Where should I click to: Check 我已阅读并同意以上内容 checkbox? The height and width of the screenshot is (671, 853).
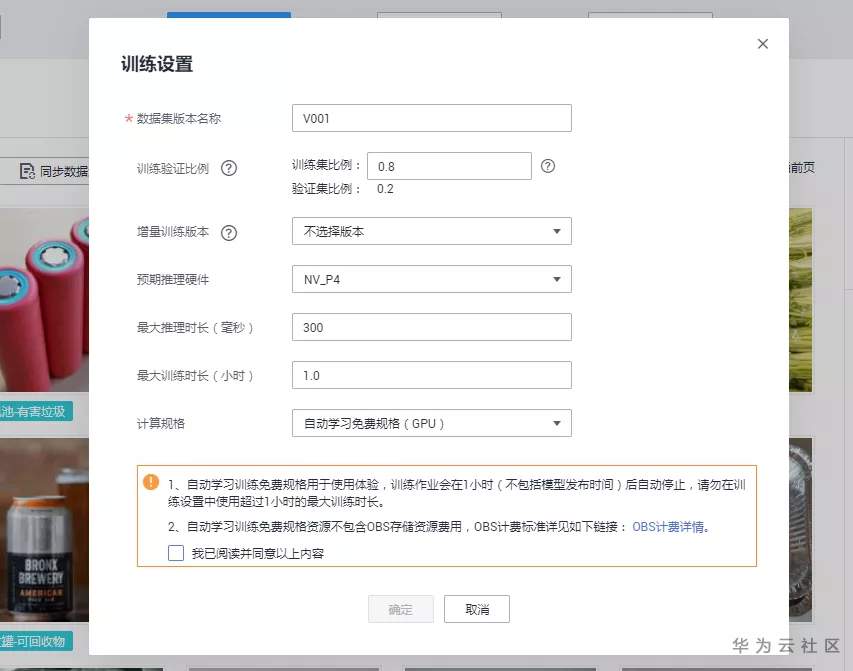(x=176, y=553)
